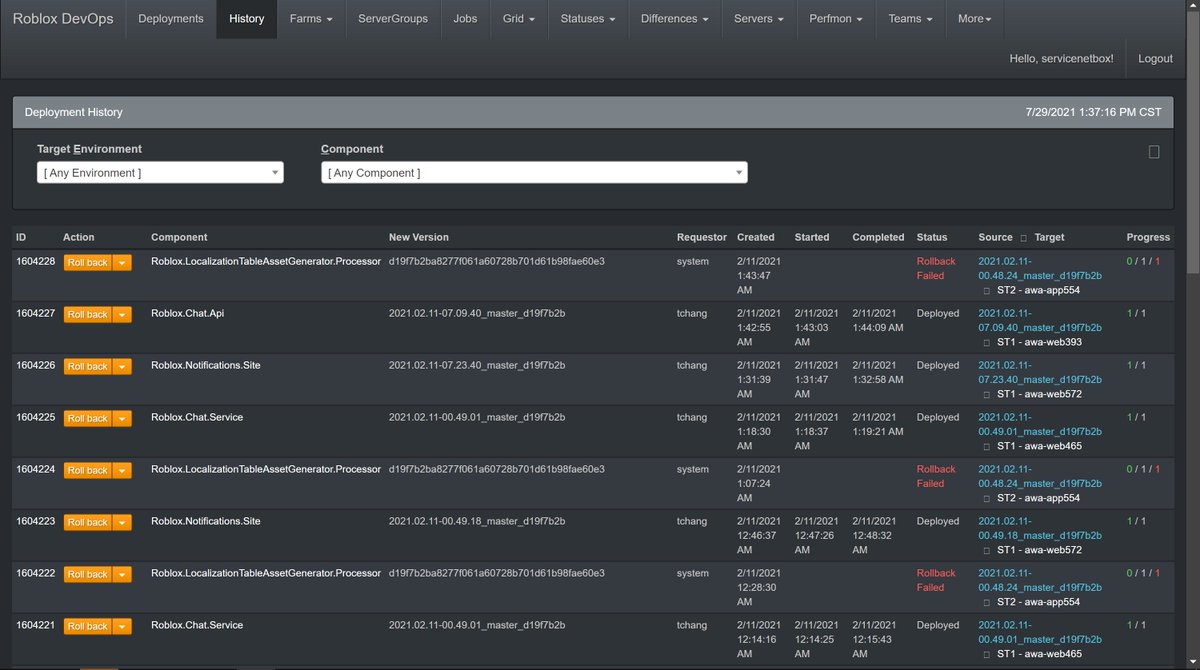This screenshot has height=670, width=1200.
Task: Open the More menu
Action: tap(975, 19)
